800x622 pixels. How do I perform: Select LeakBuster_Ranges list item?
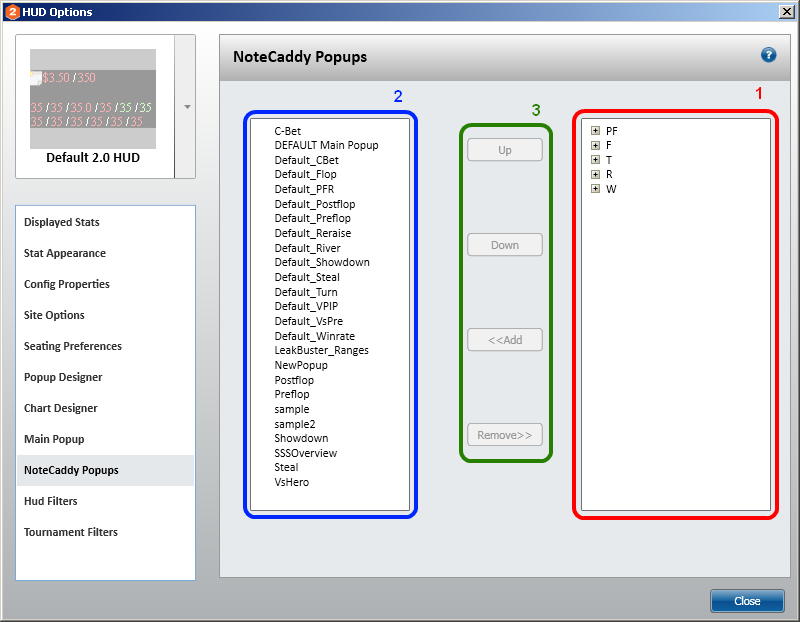click(x=321, y=351)
